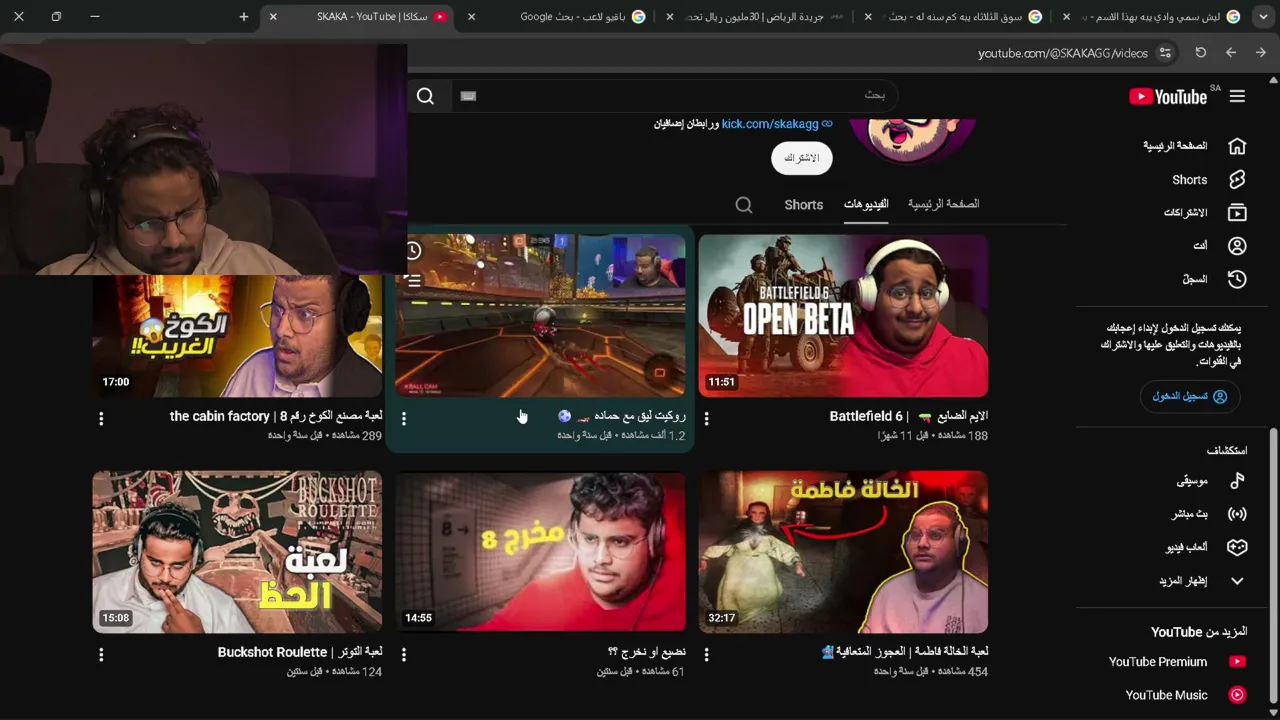Click the page vertical scrollbar
Image resolution: width=1280 pixels, height=720 pixels.
1273,565
